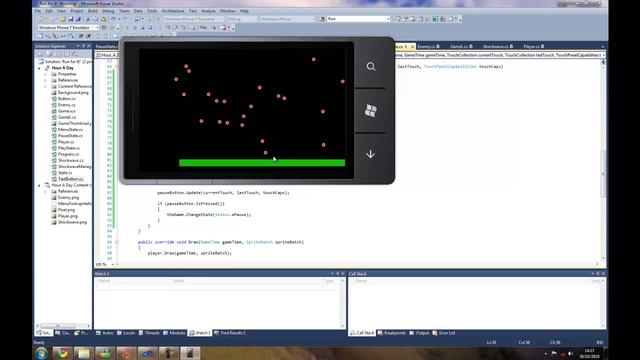Switch to the Output tab
The width and height of the screenshot is (640, 360).
[x=419, y=333]
